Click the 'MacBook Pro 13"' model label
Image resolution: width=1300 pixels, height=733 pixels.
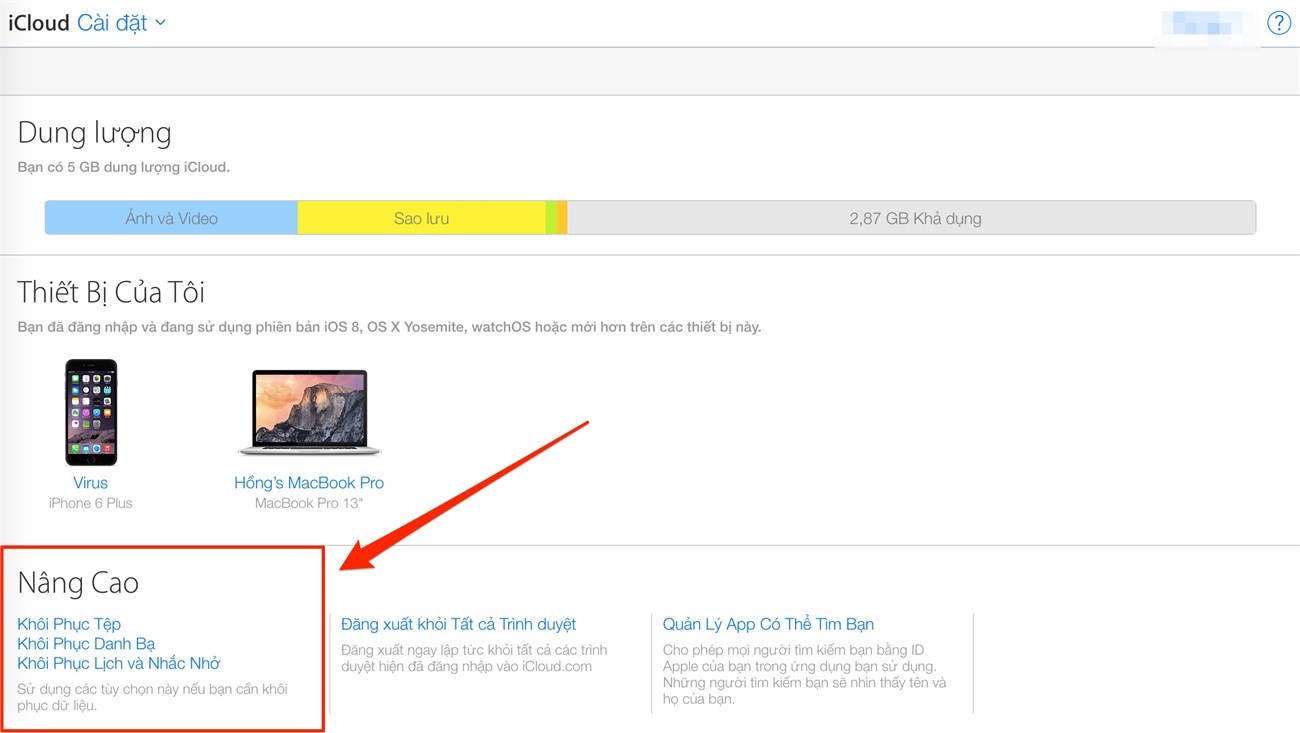309,503
